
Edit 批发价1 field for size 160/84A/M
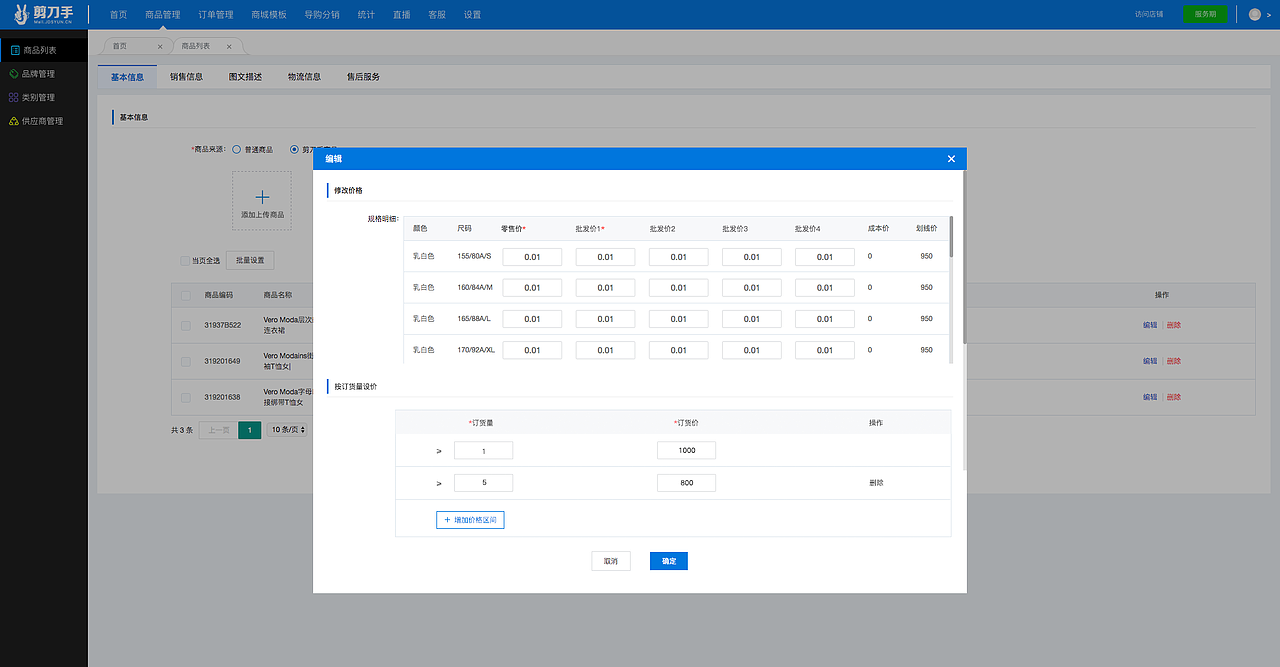pos(605,288)
